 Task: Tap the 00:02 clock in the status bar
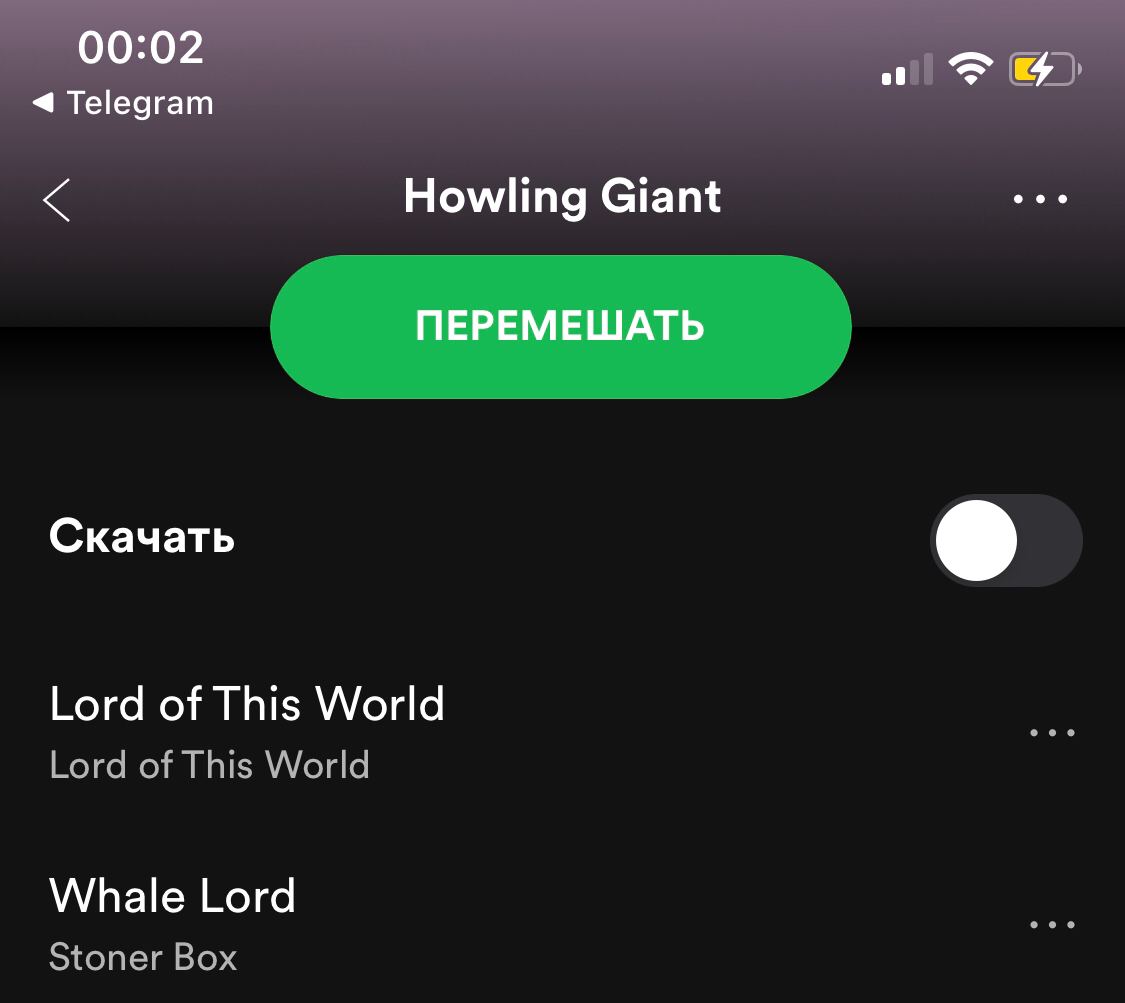141,48
